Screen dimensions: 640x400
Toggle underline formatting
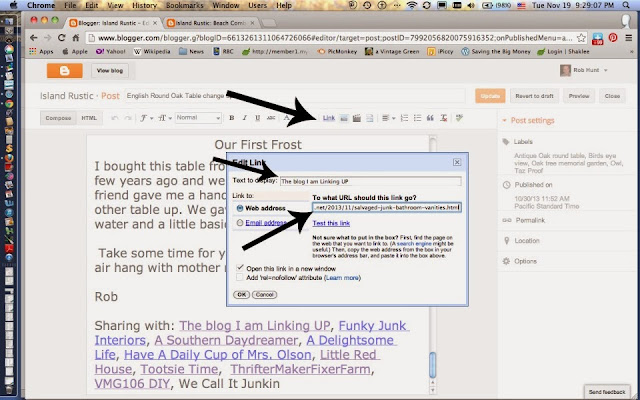[x=258, y=118]
